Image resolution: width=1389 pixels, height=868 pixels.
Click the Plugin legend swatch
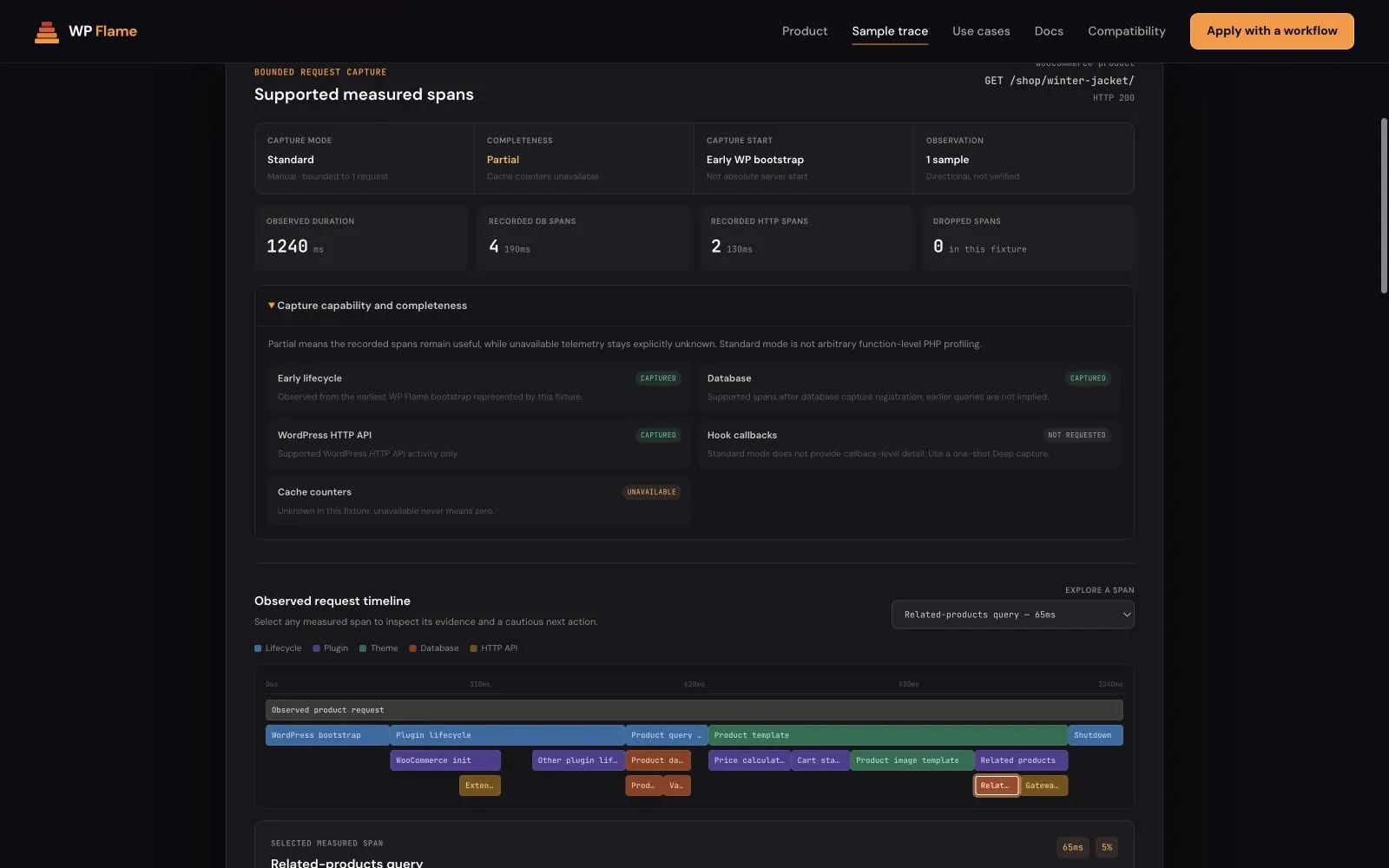coord(316,648)
